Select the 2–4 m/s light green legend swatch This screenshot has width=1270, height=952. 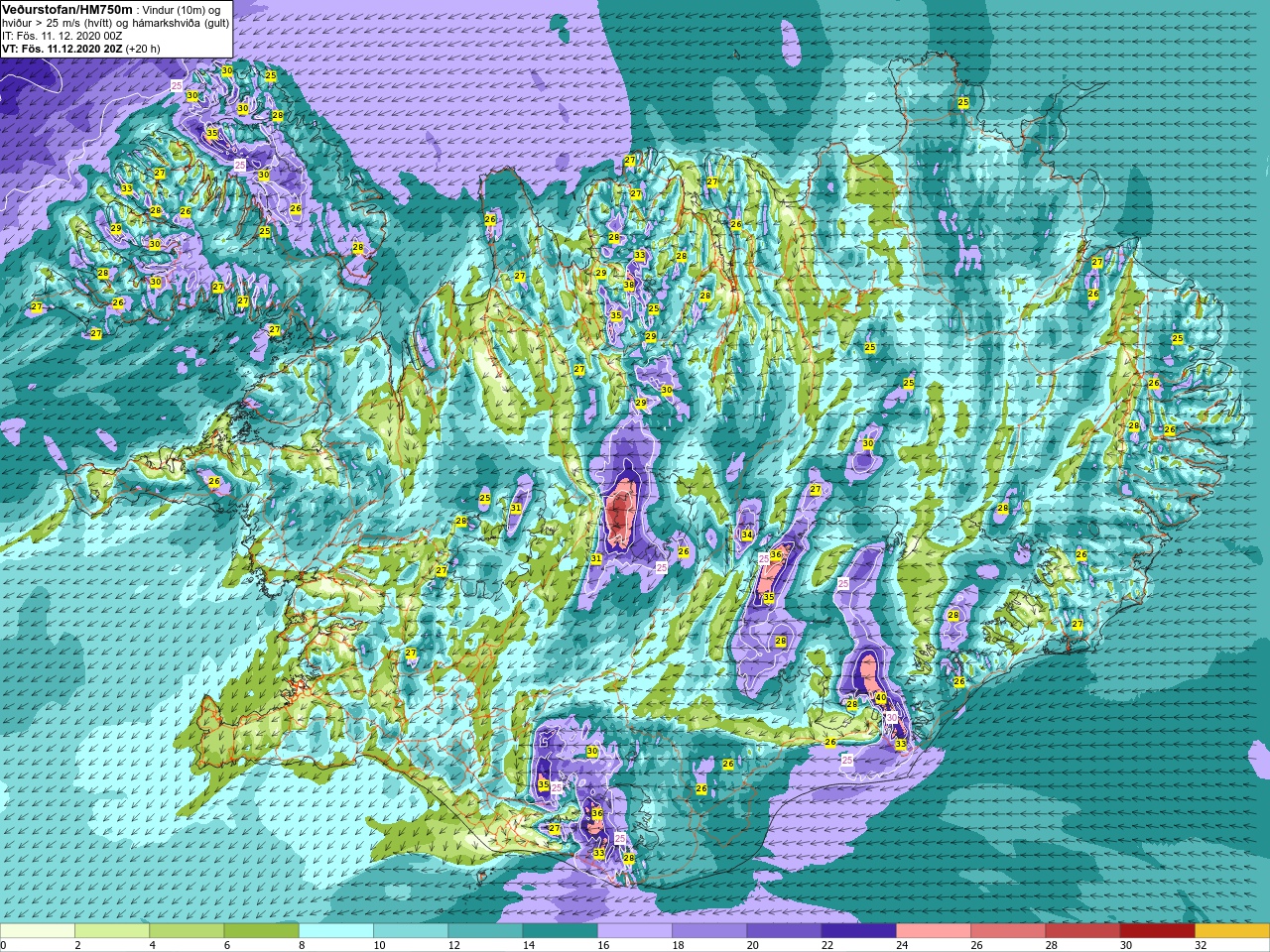pyautogui.click(x=112, y=931)
